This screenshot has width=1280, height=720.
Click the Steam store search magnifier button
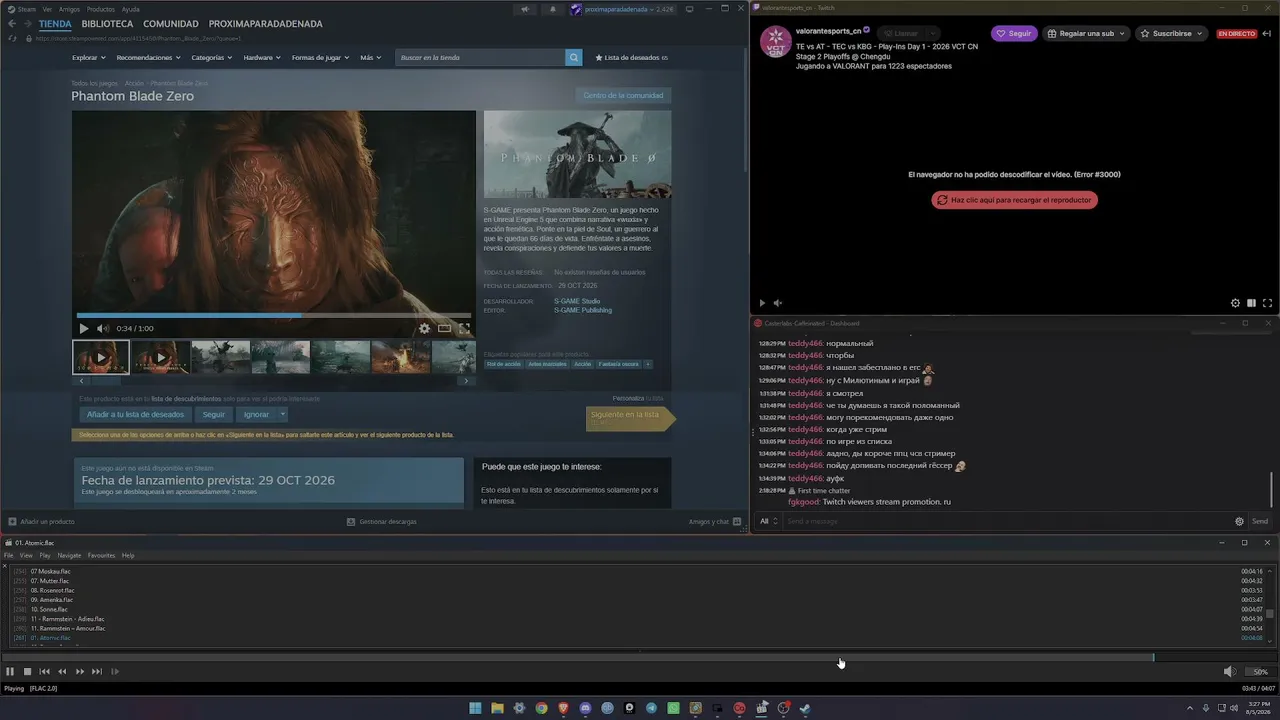point(574,58)
